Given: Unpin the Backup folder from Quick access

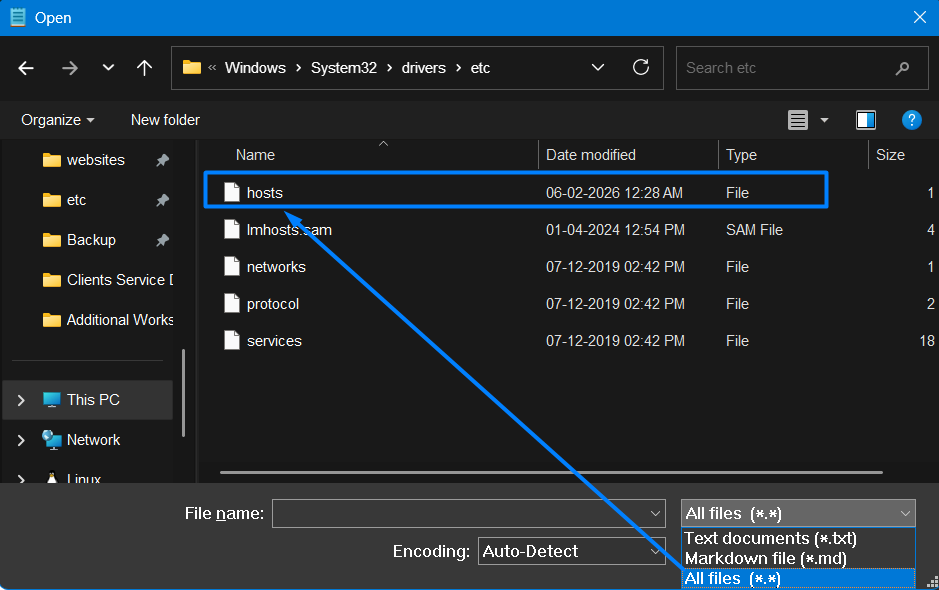Looking at the screenshot, I should point(163,239).
